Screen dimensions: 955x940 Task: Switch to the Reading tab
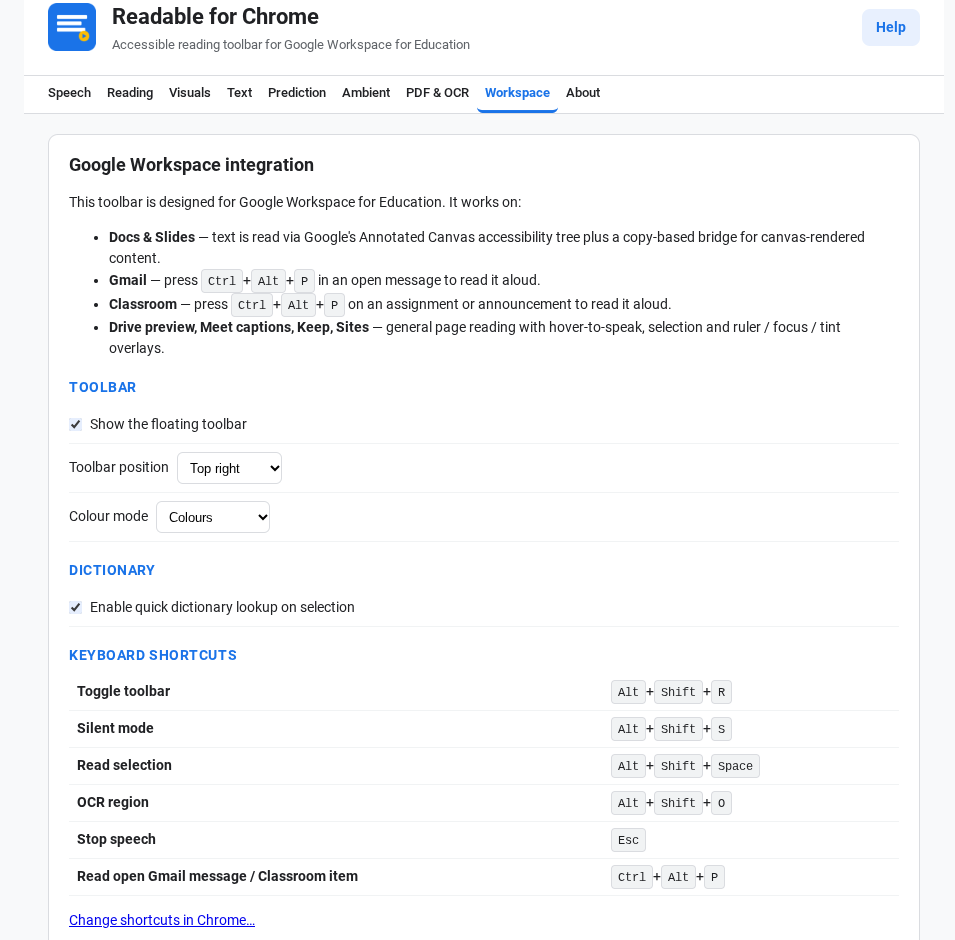(130, 93)
